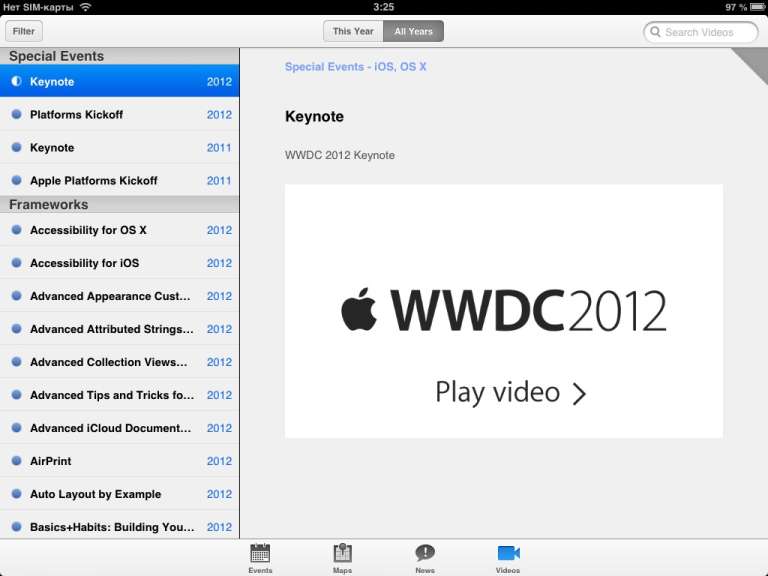Screen dimensions: 768x576
Task: Click the battery icon in status bar
Action: pyautogui.click(x=757, y=7)
